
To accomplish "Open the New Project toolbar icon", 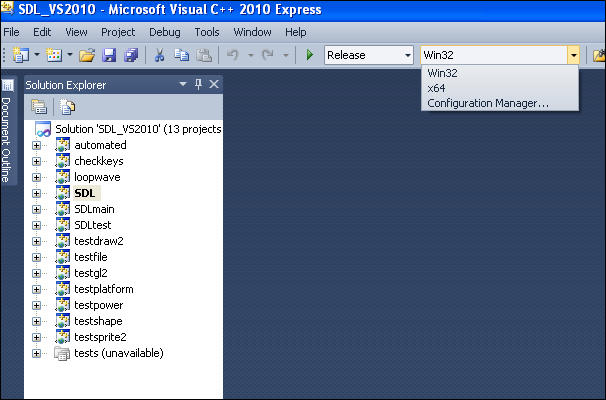I will coord(21,55).
